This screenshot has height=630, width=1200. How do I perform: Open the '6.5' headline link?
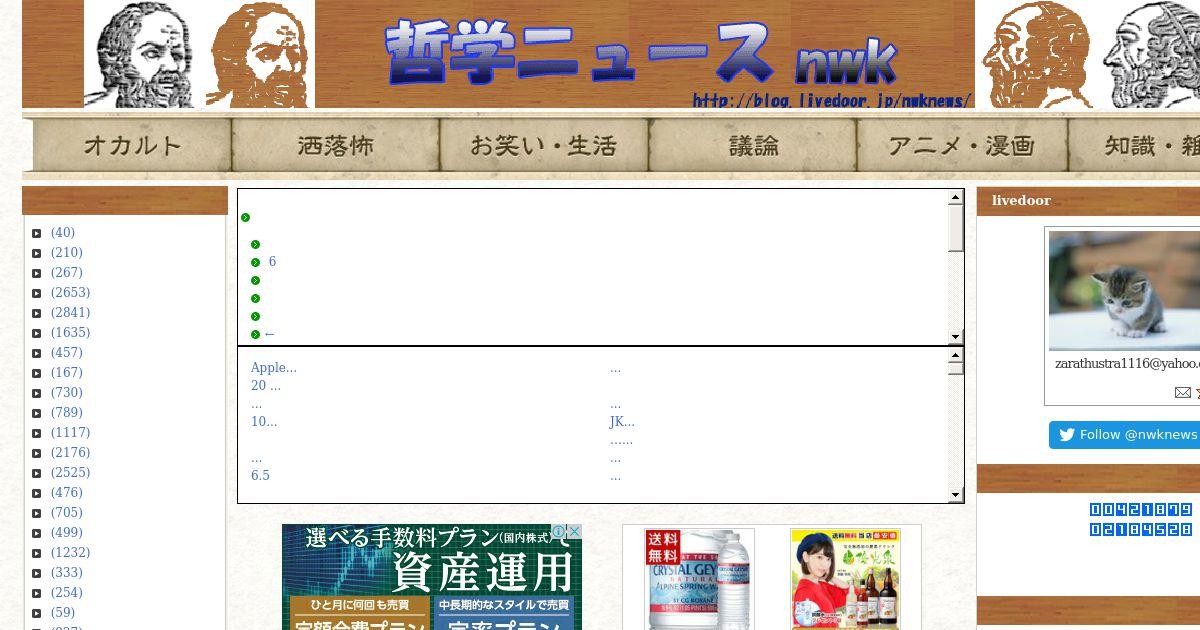(x=260, y=476)
